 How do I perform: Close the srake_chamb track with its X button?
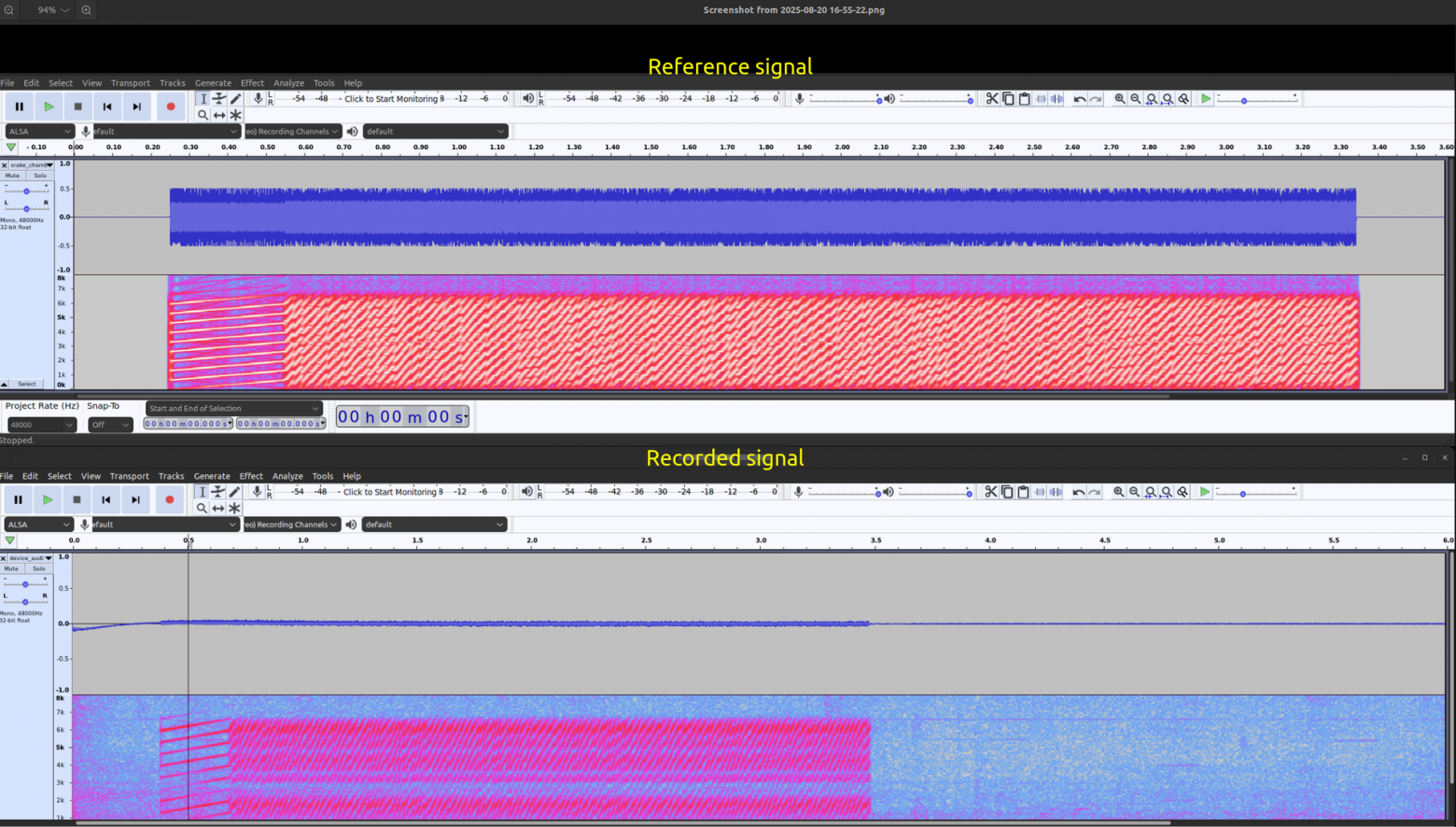coord(5,165)
